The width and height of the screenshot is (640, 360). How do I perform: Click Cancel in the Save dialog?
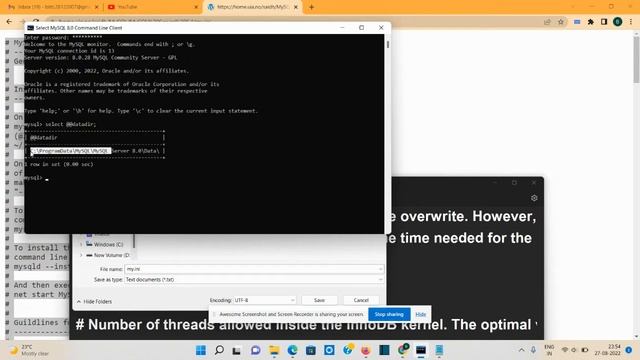click(361, 300)
